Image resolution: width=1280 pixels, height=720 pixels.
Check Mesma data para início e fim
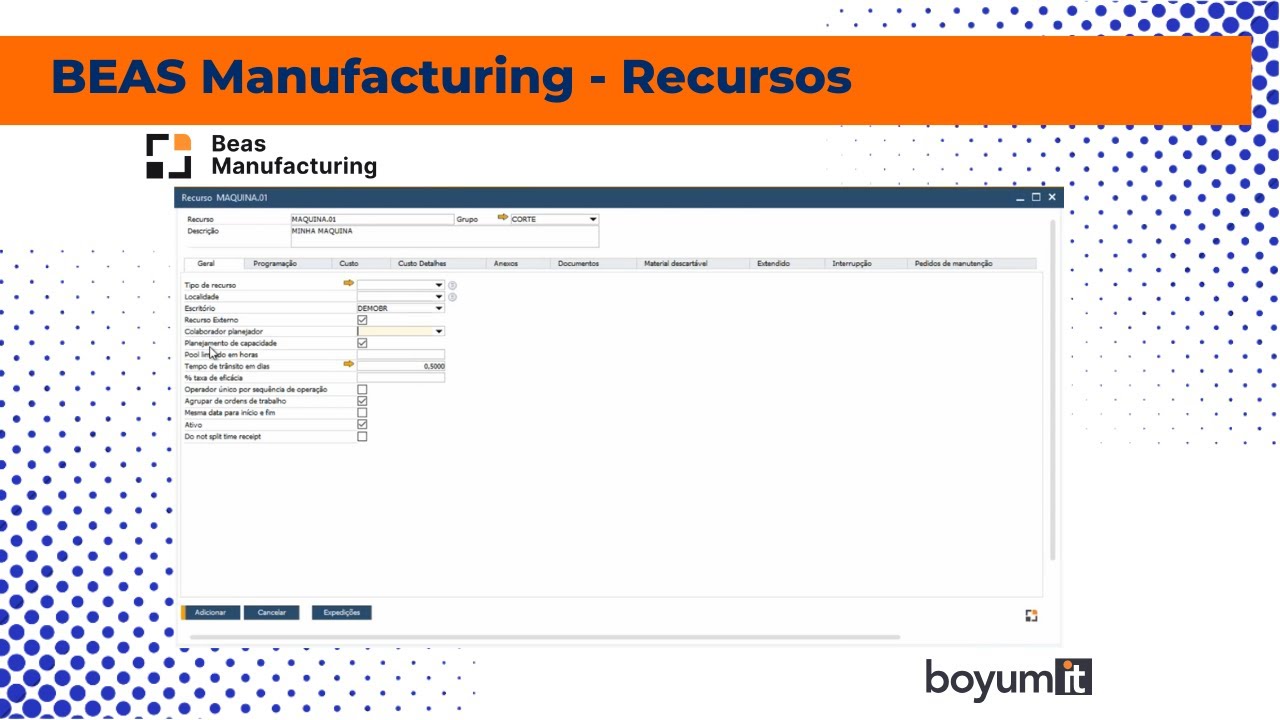point(362,412)
